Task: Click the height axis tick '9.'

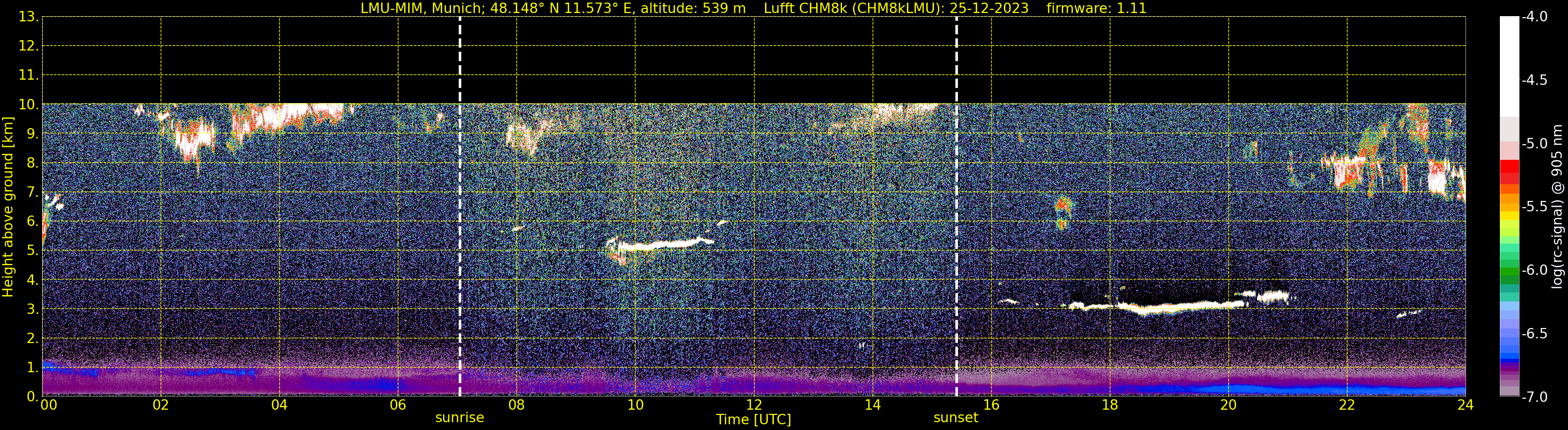Action: click(32, 134)
